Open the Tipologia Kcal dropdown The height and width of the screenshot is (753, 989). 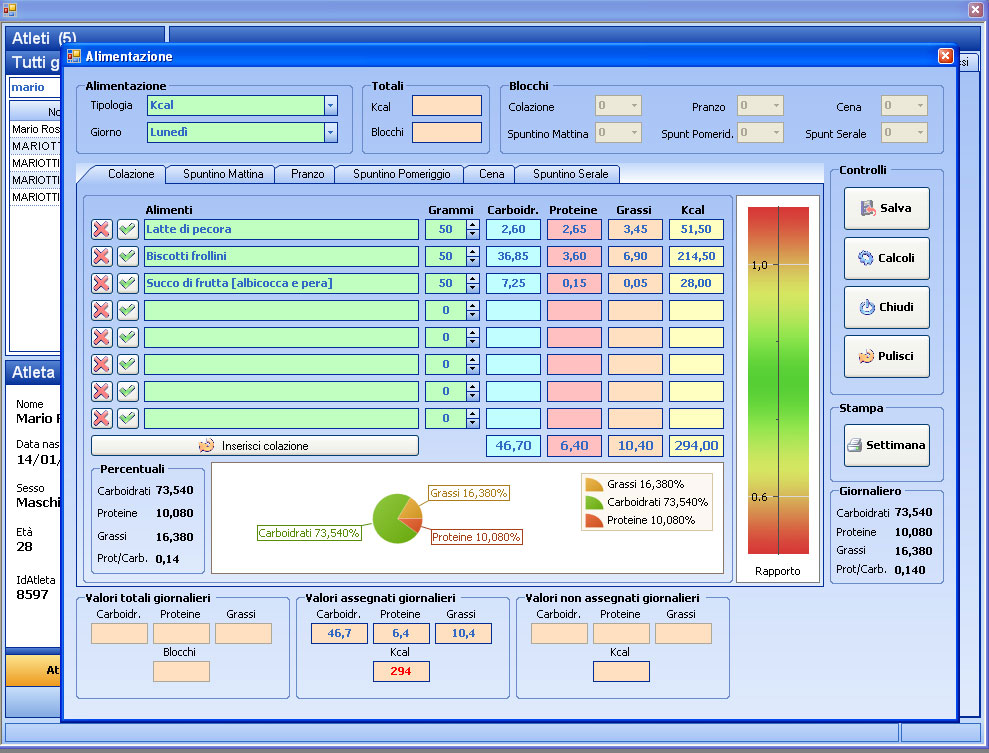tap(330, 105)
